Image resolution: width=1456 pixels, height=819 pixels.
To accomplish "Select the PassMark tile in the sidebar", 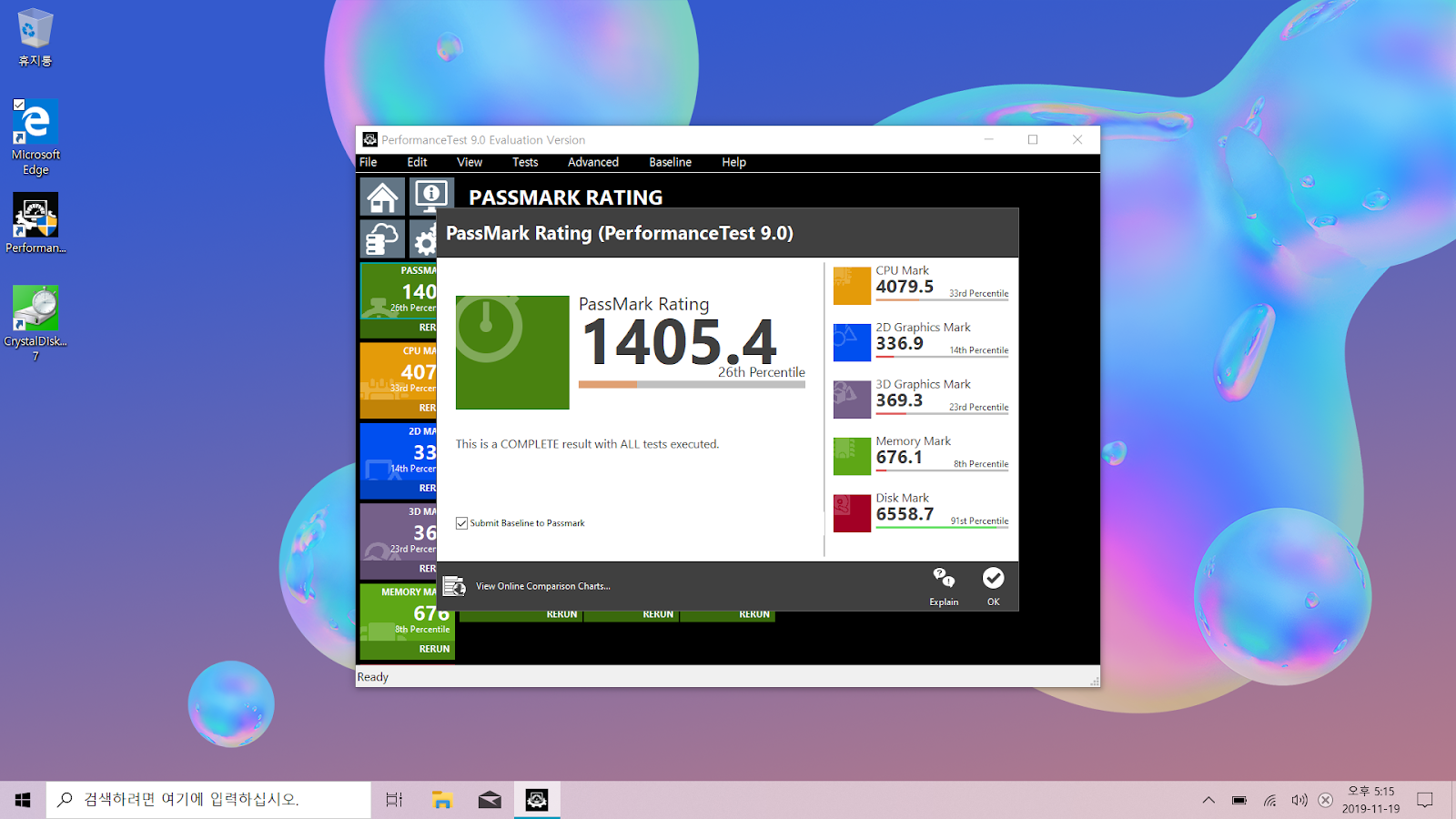I will 399,299.
